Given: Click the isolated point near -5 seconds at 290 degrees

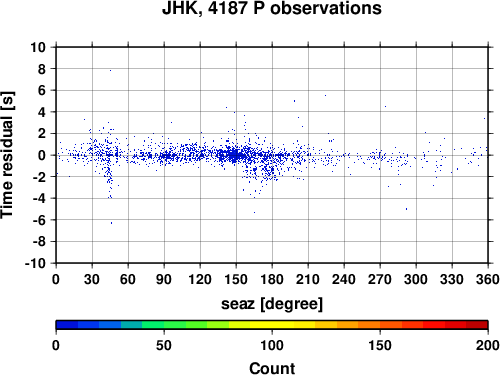Looking at the screenshot, I should pos(406,209).
